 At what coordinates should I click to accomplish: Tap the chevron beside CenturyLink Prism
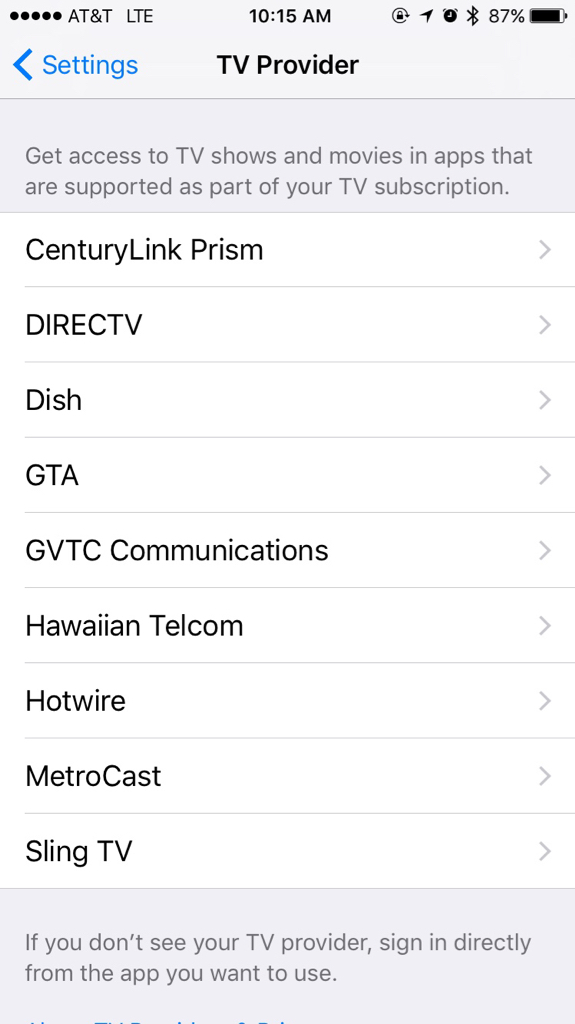(545, 249)
